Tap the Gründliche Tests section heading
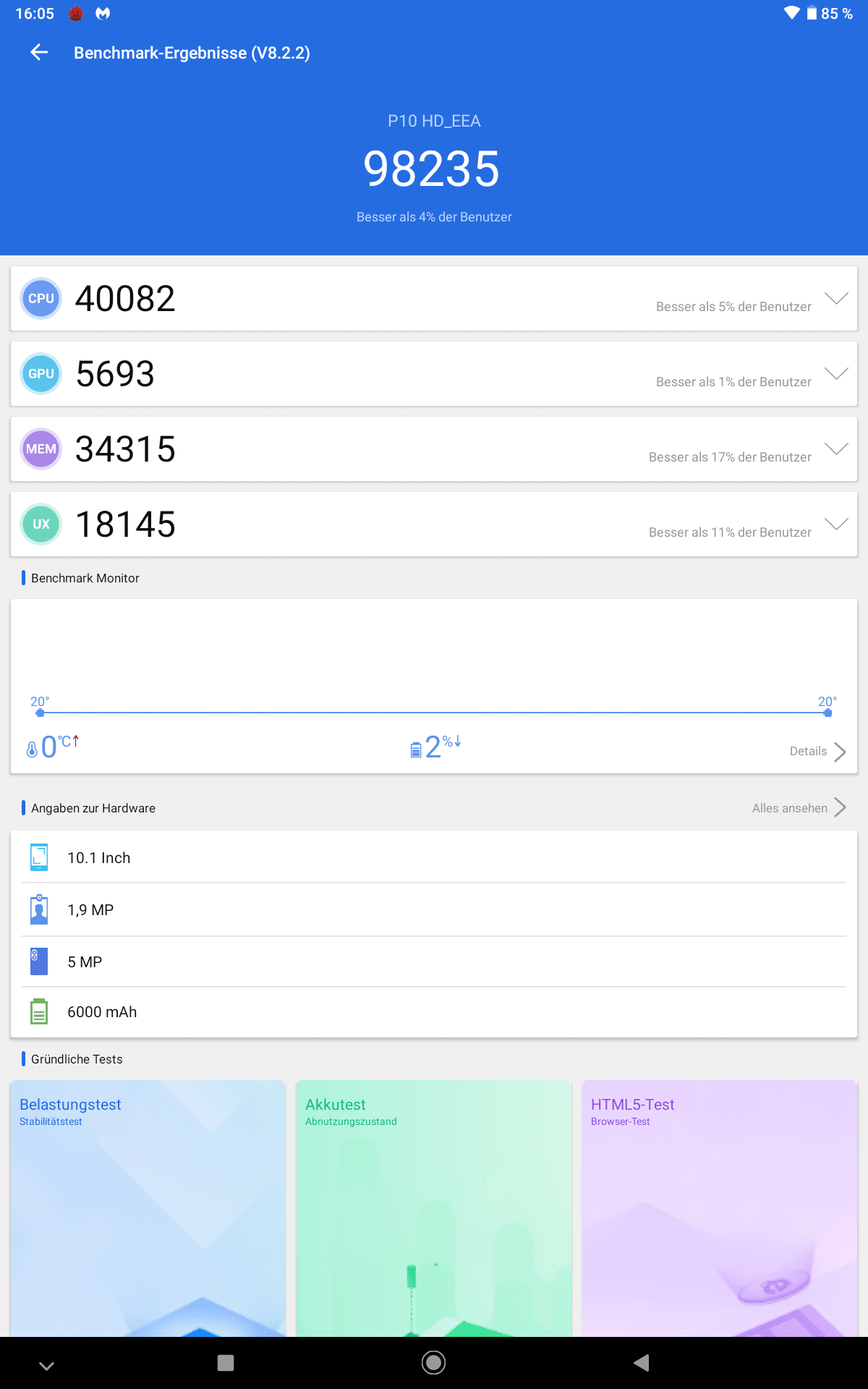The image size is (868, 1389). click(77, 1059)
